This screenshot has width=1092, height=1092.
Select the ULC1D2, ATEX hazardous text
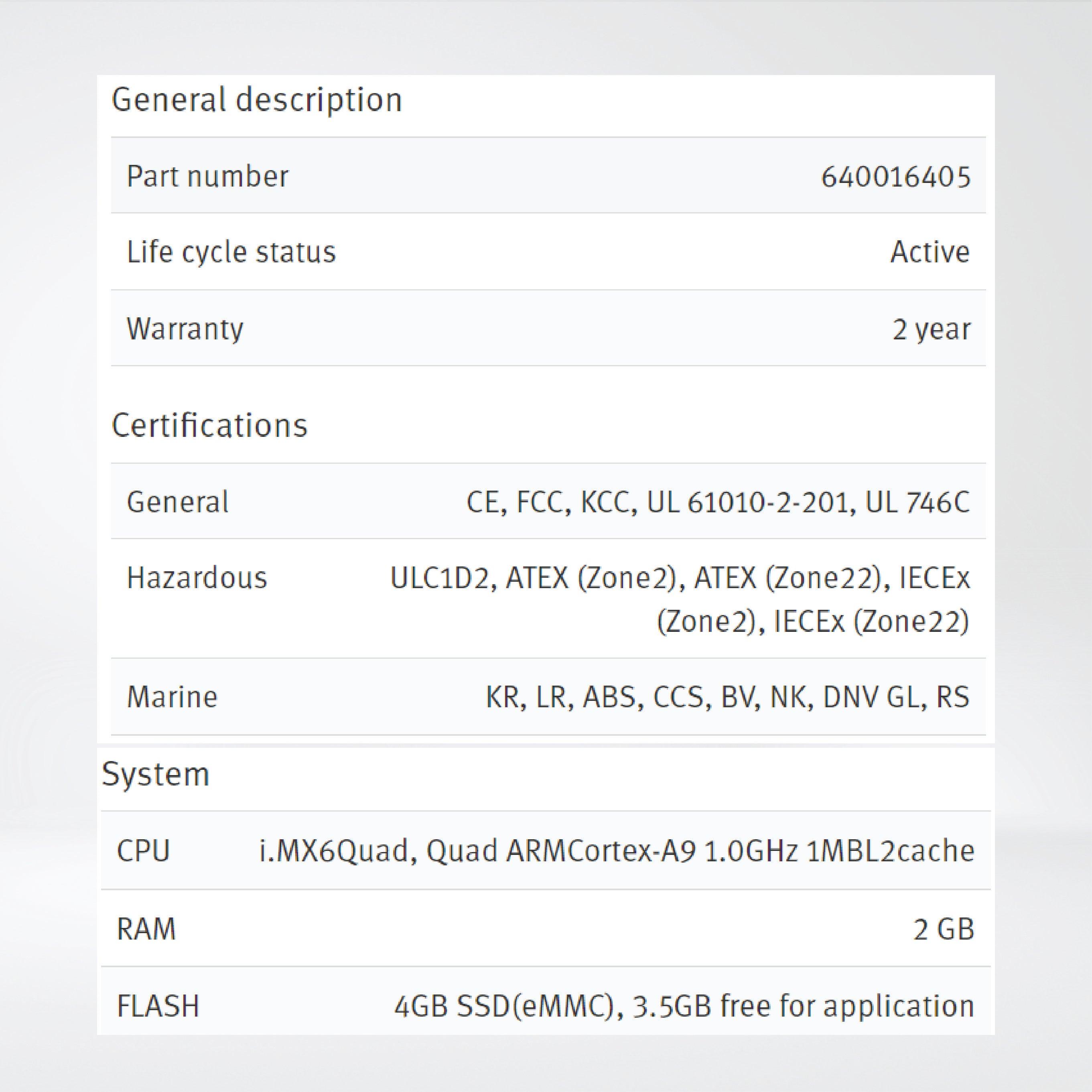tap(680, 599)
